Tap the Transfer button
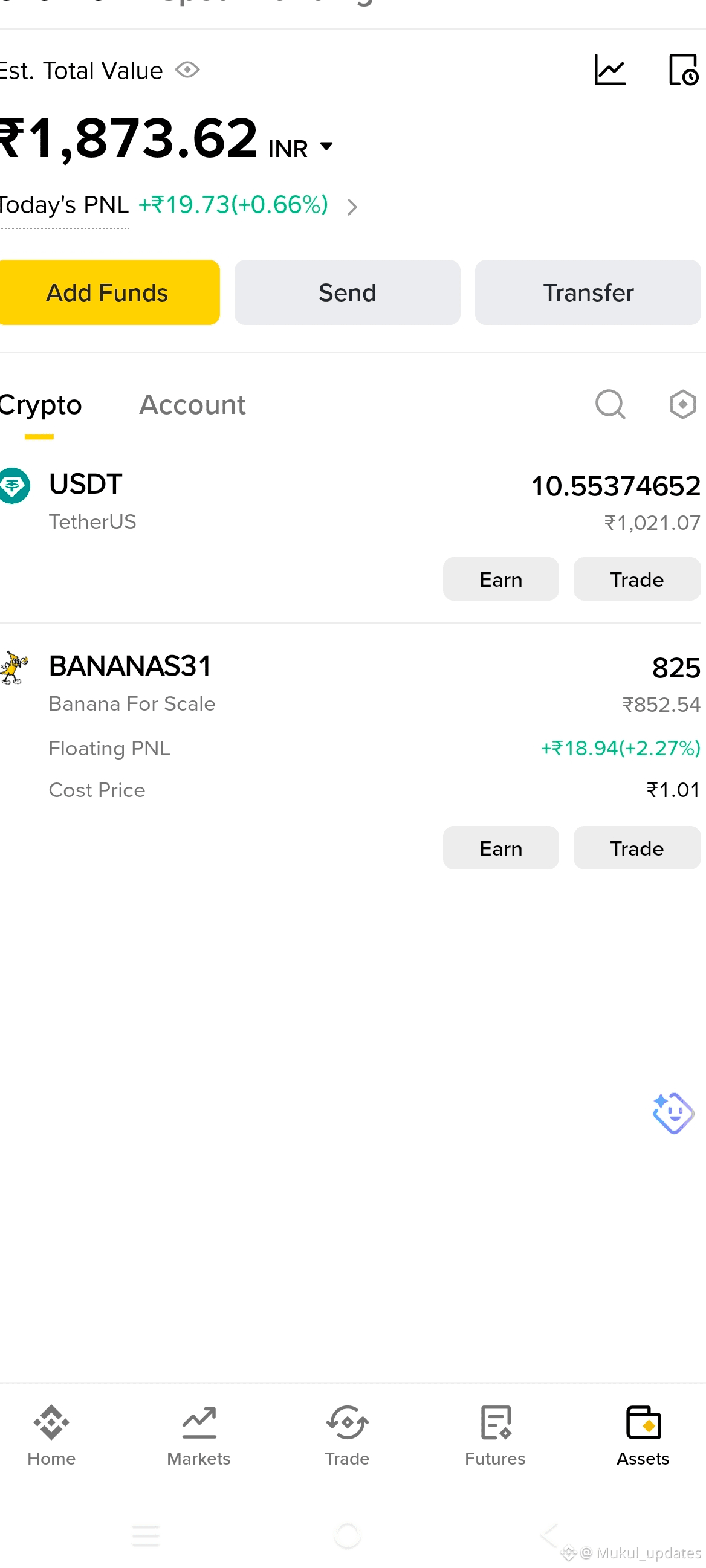The image size is (706, 1568). coord(588,292)
